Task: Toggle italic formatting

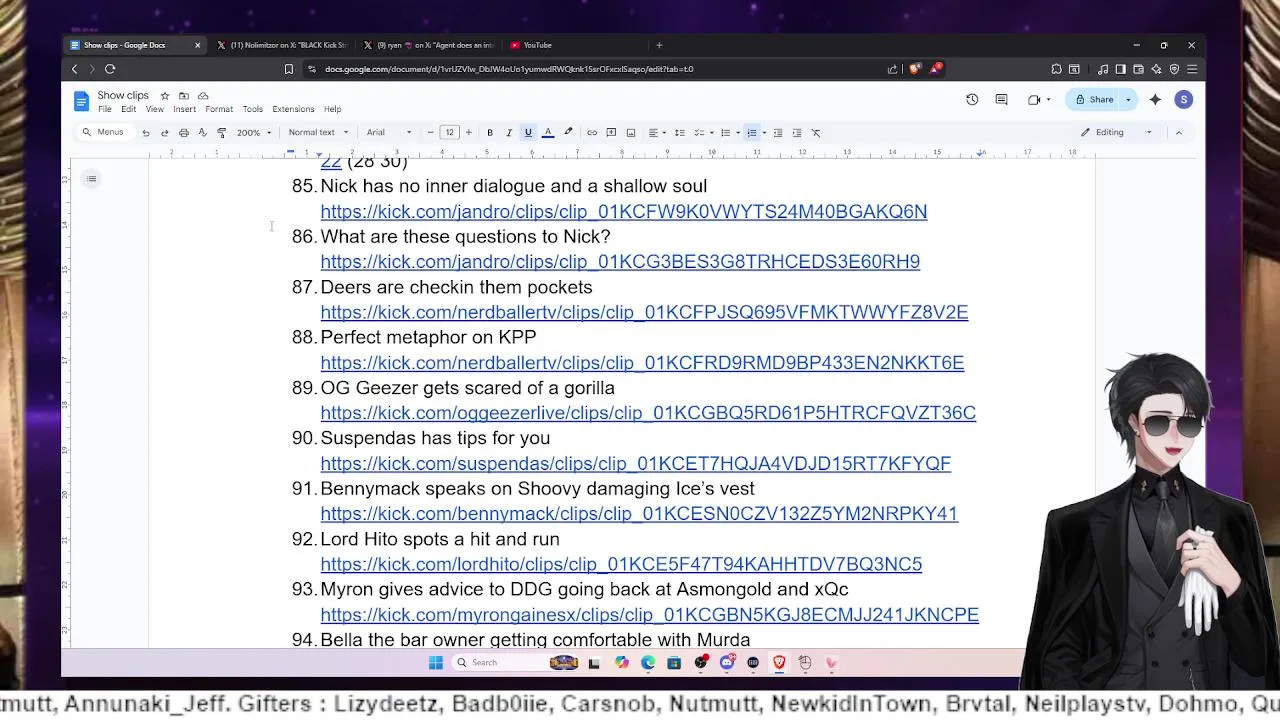Action: click(509, 132)
